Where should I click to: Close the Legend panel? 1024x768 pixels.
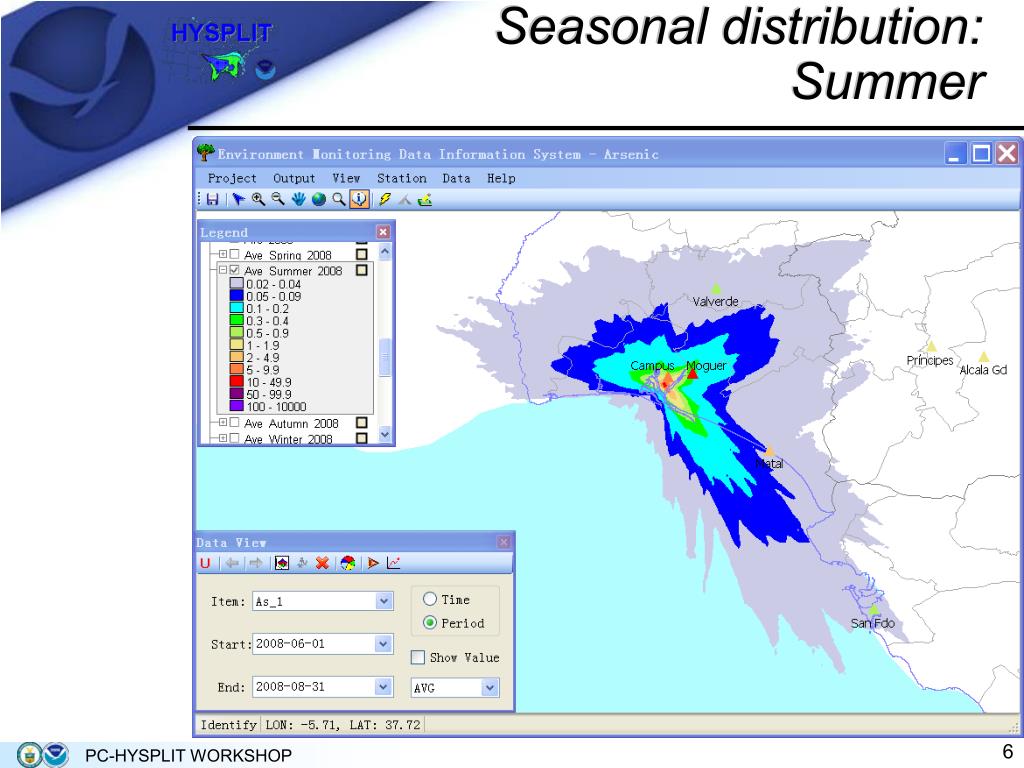point(383,232)
